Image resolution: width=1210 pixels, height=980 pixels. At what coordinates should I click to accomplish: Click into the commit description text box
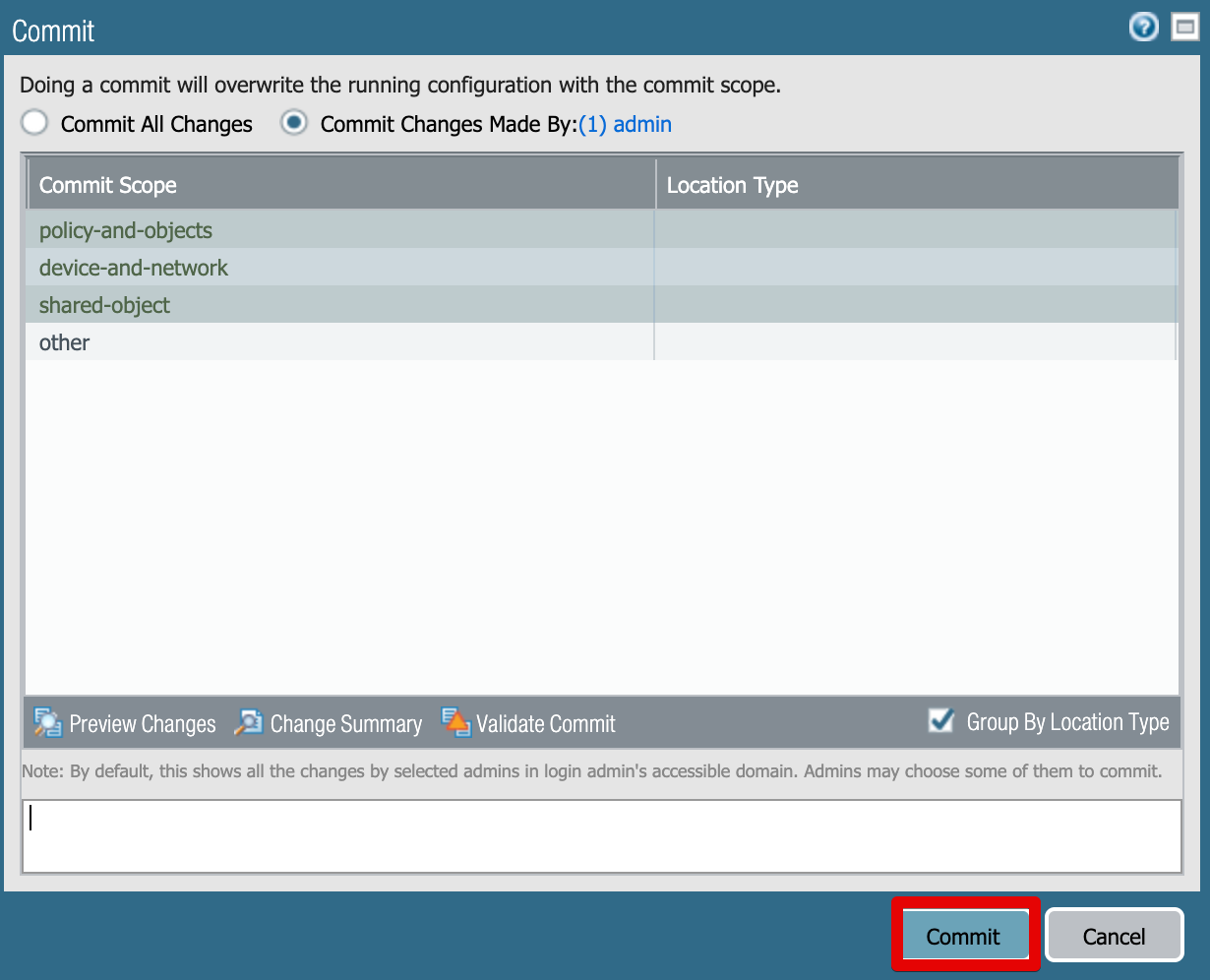point(601,835)
